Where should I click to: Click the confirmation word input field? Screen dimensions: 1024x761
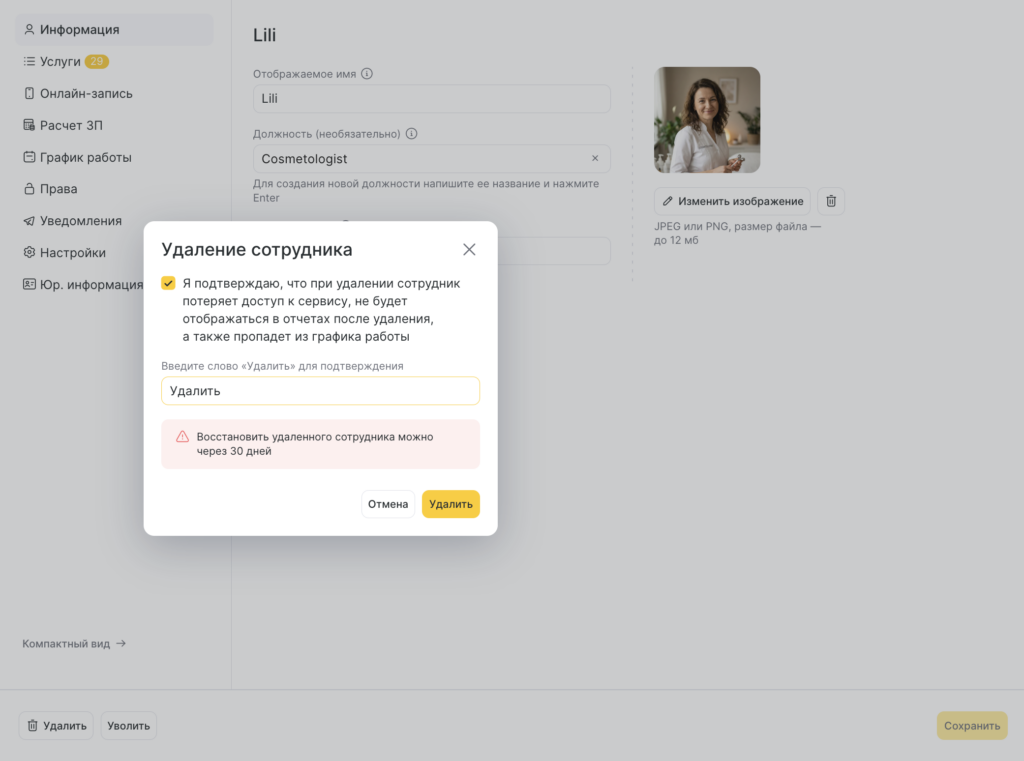[x=320, y=391]
